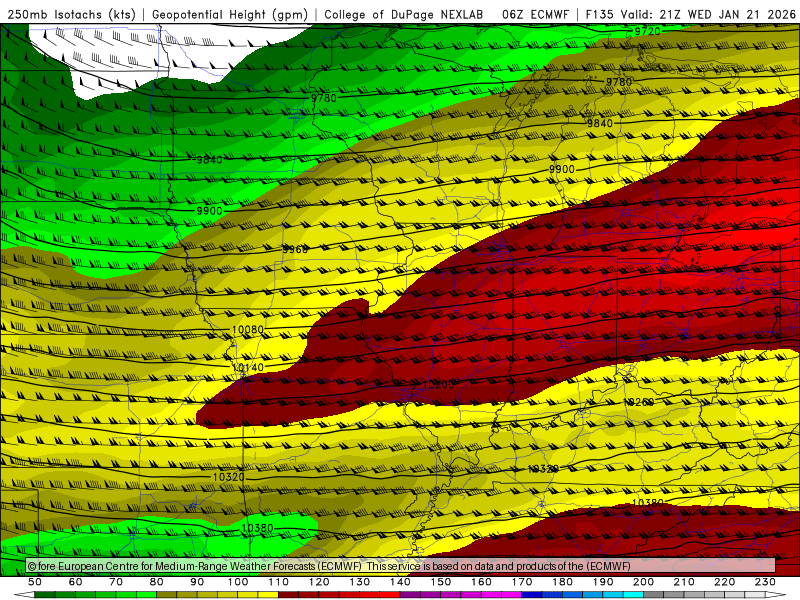The width and height of the screenshot is (800, 600).
Task: Click the ECMWF copyright notice banner
Action: pyautogui.click(x=401, y=566)
